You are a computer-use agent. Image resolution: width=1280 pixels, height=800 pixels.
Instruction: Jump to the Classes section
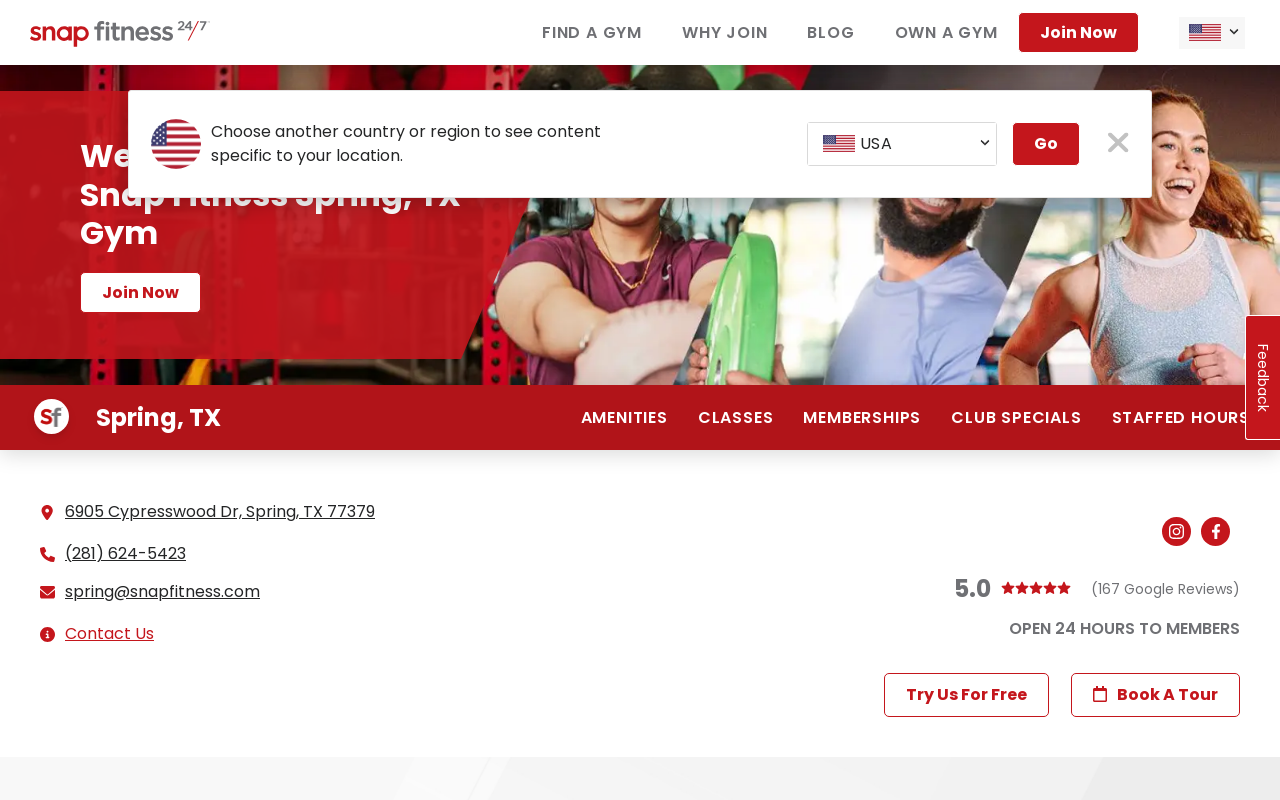coord(735,418)
